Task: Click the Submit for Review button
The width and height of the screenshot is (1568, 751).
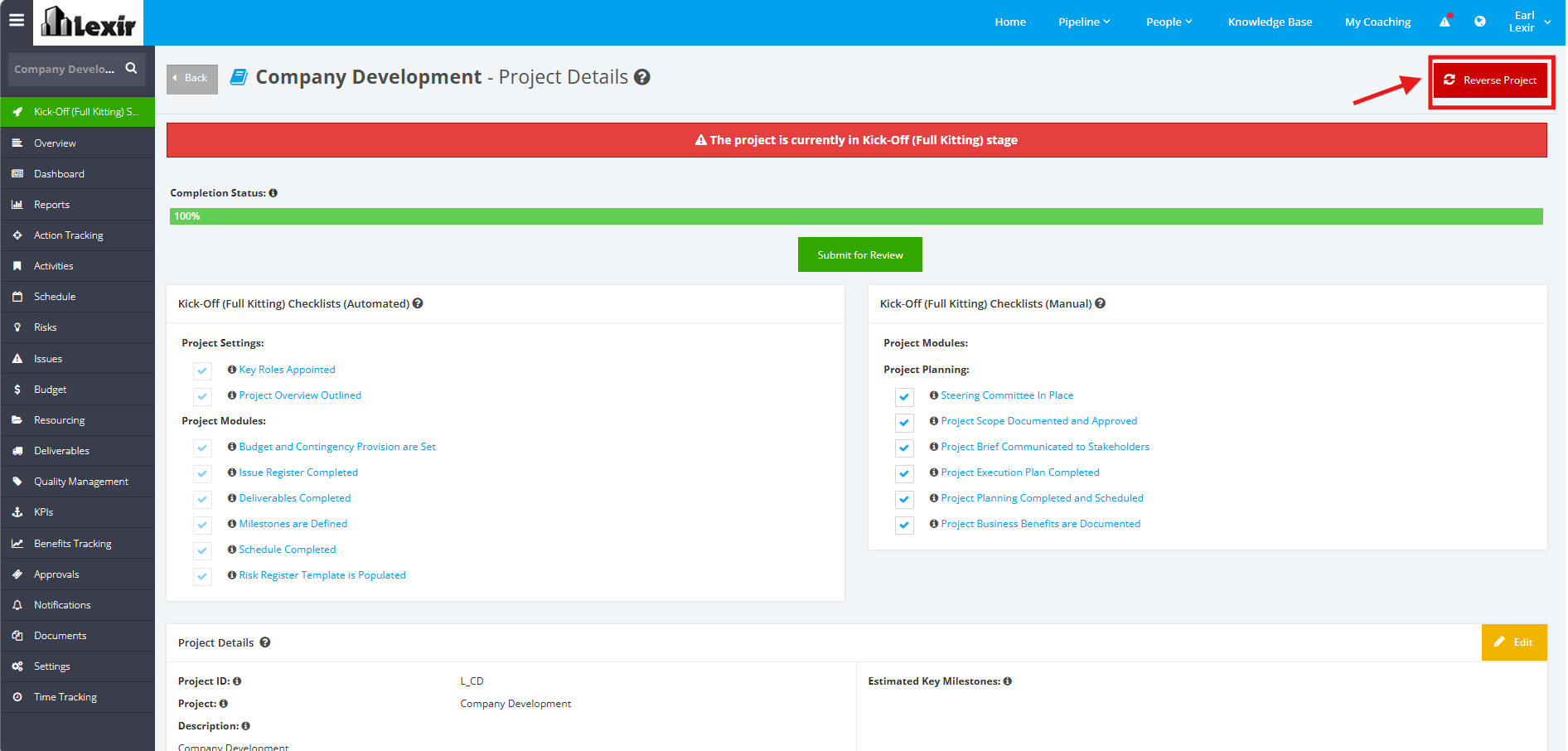Action: pos(859,254)
